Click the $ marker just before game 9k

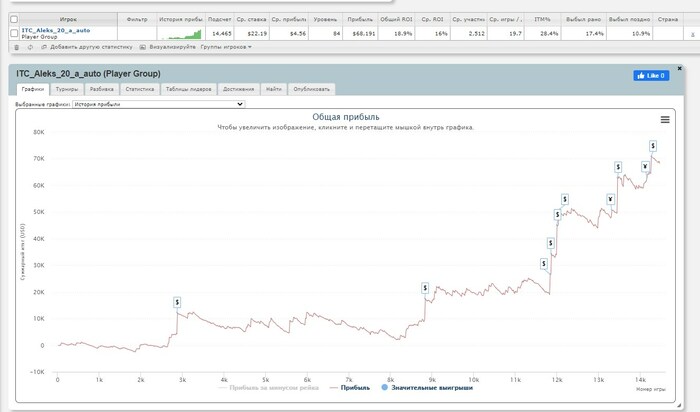(x=425, y=288)
